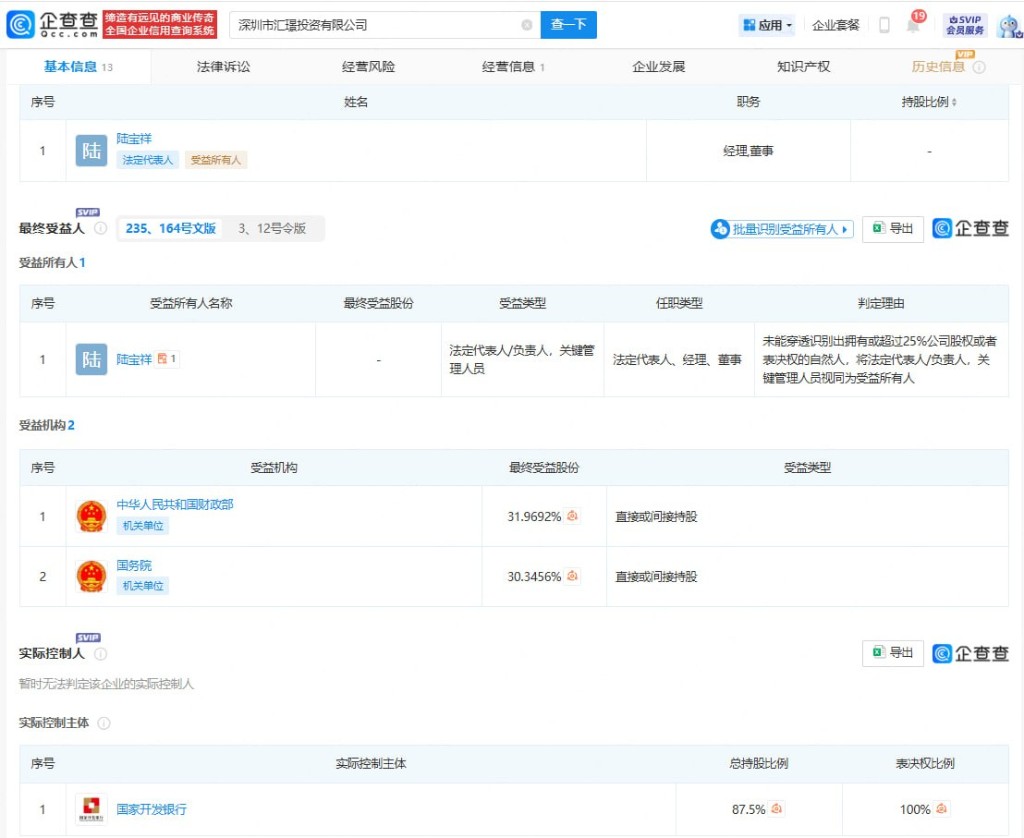Open the 应用 dropdown menu
Image resolution: width=1024 pixels, height=838 pixels.
coord(767,25)
